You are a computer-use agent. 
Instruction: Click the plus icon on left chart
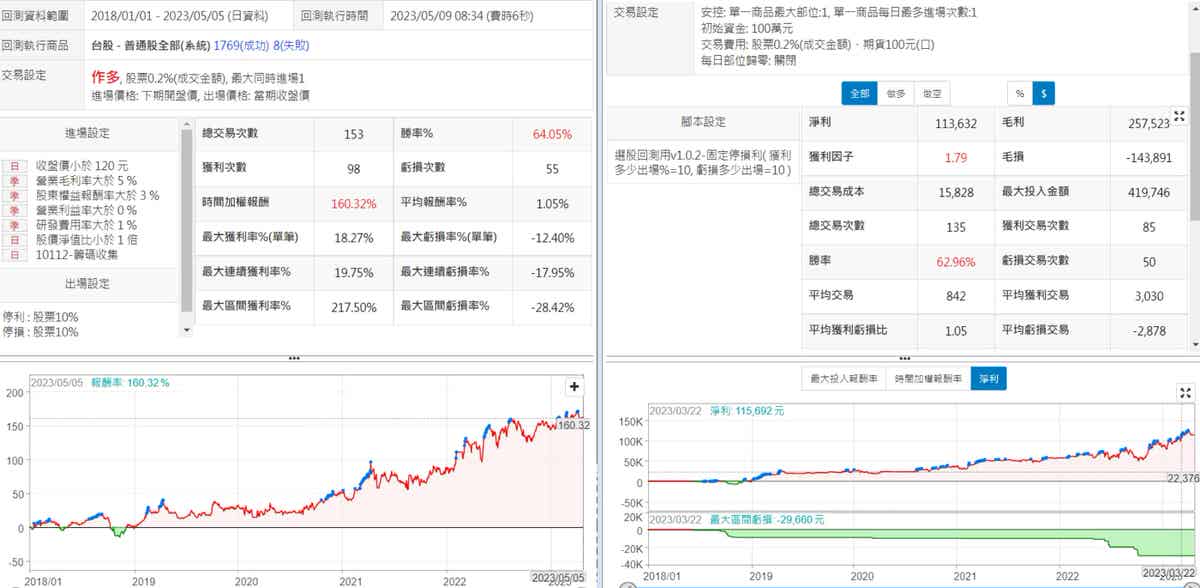click(x=575, y=386)
